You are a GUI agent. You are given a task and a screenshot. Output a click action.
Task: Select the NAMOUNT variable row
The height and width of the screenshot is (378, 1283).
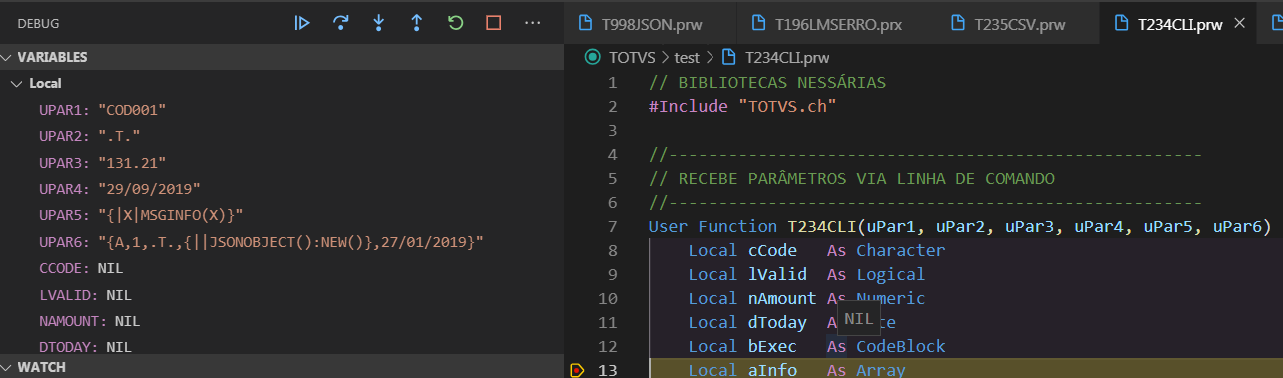click(282, 321)
